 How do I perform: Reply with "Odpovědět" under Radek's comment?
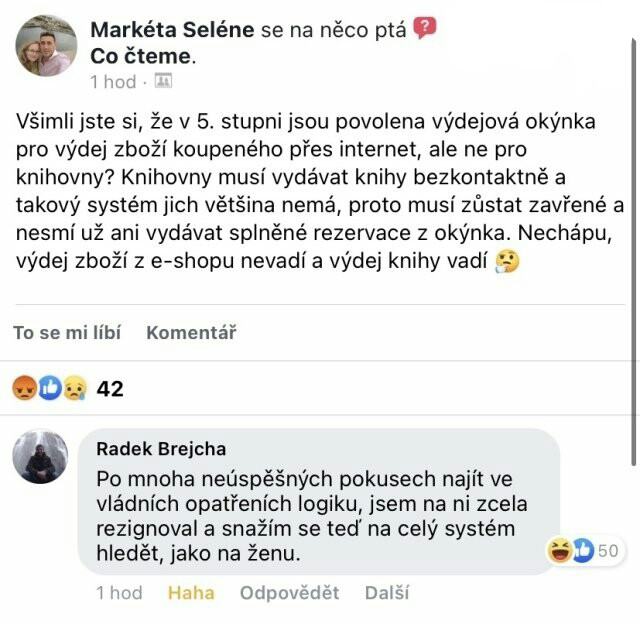point(289,593)
